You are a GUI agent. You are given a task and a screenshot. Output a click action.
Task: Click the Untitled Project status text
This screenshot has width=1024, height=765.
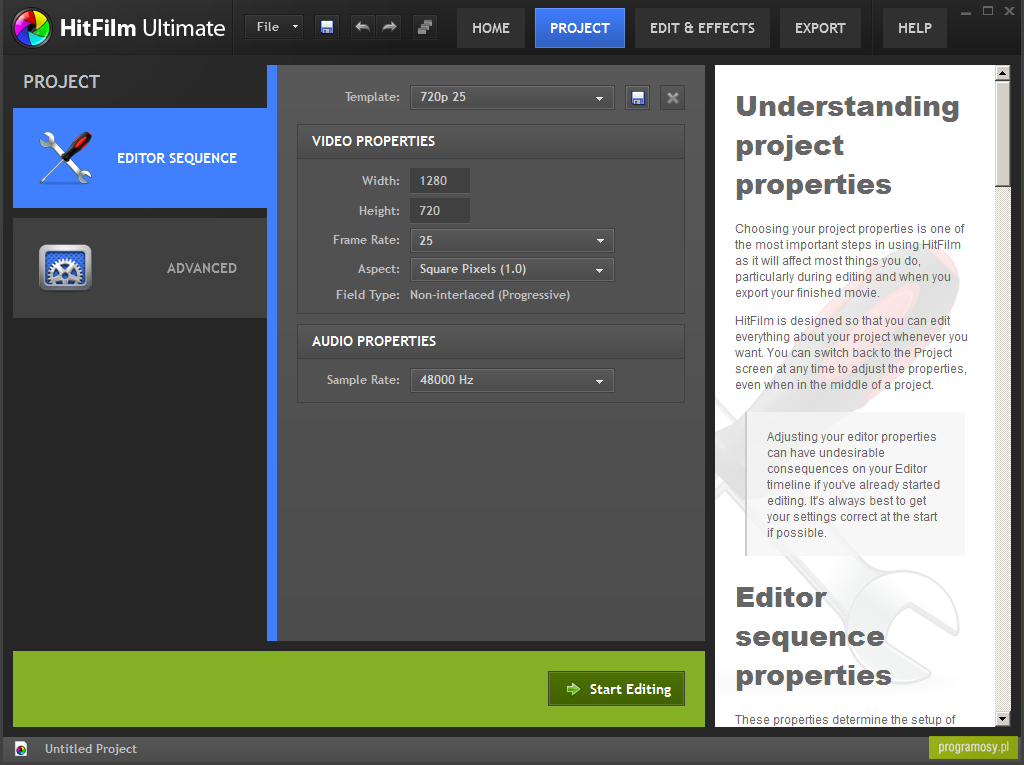coord(91,749)
